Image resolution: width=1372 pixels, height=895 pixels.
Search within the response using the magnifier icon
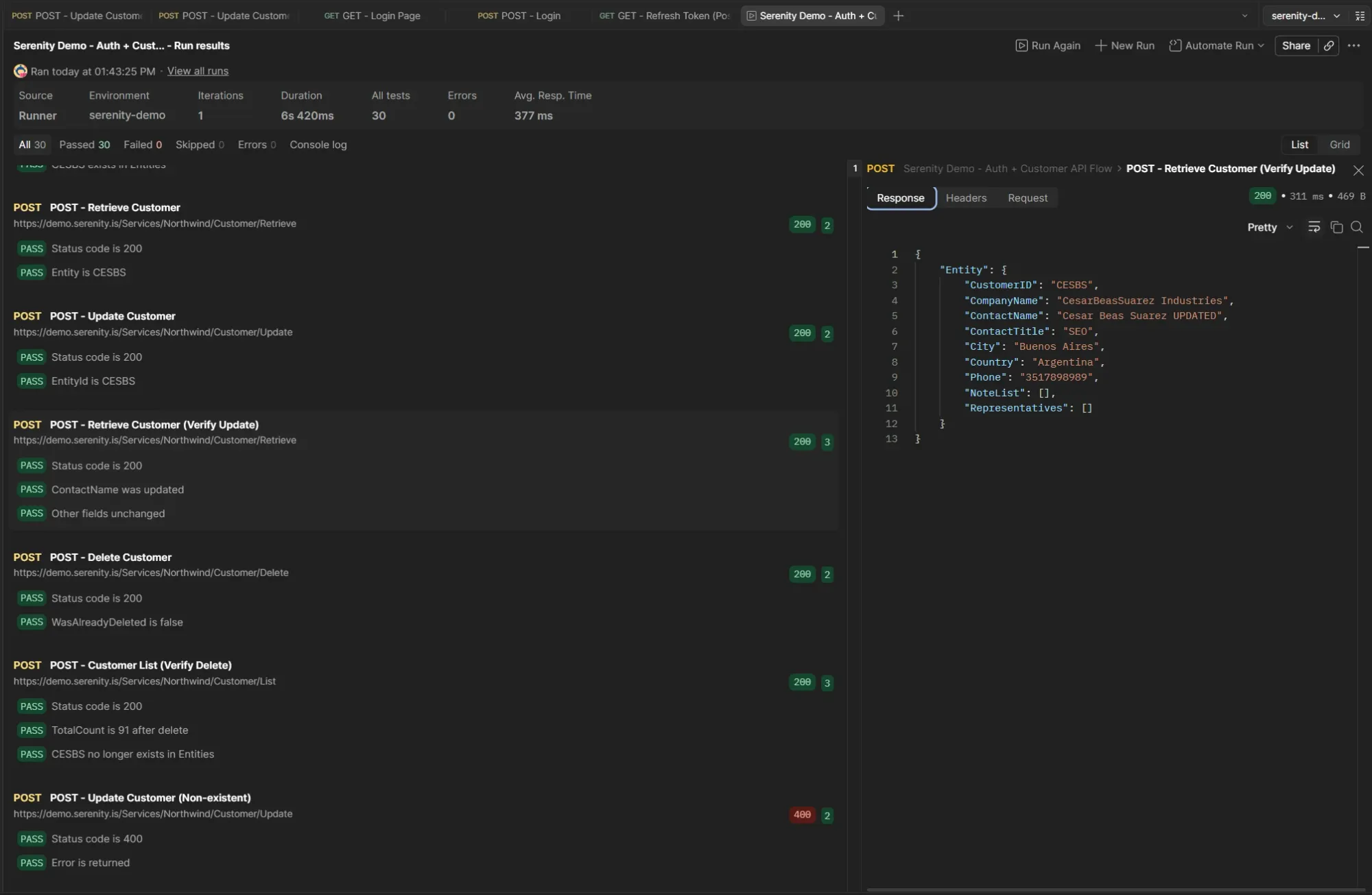(1358, 227)
